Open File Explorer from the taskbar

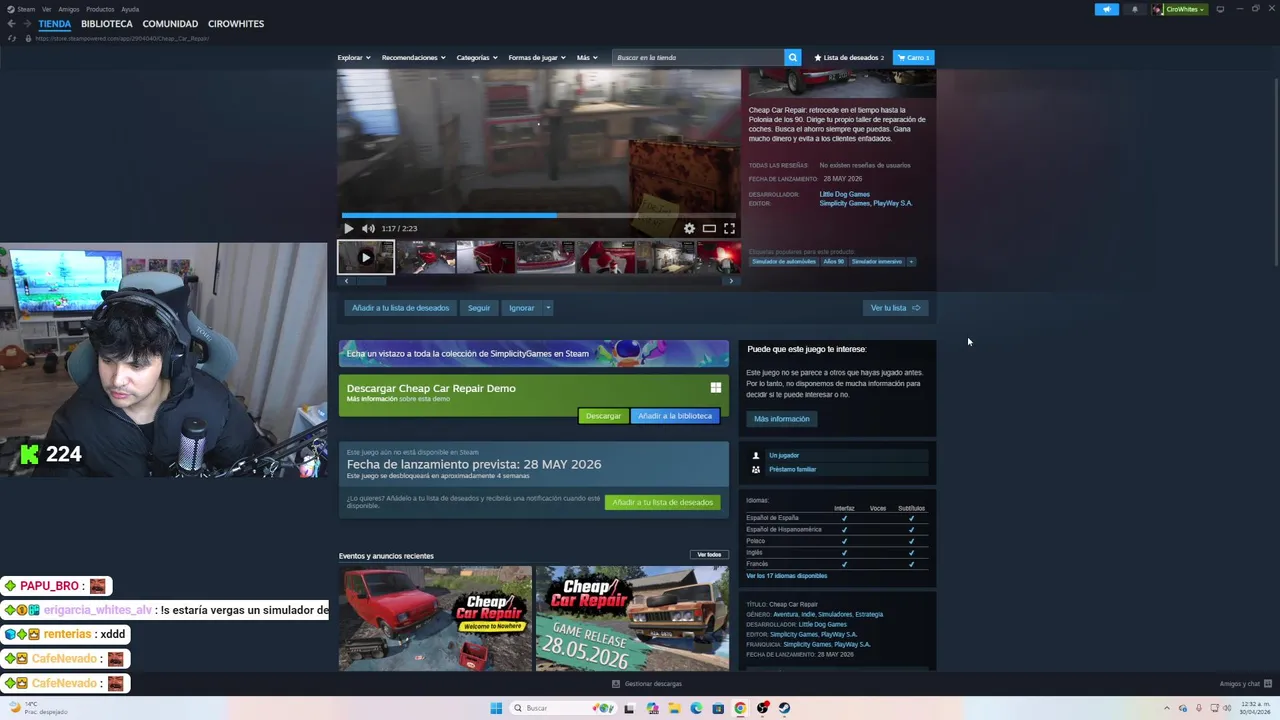(x=674, y=708)
